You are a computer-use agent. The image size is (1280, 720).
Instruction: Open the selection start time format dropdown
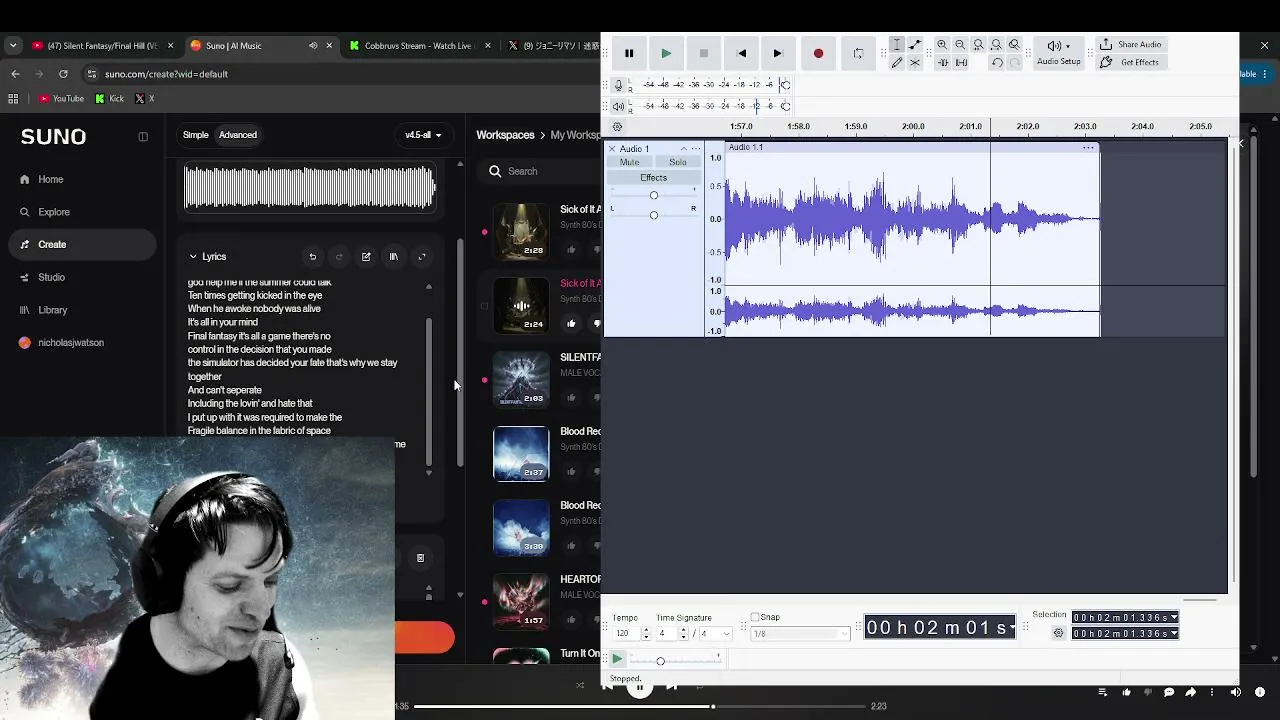pos(1174,618)
